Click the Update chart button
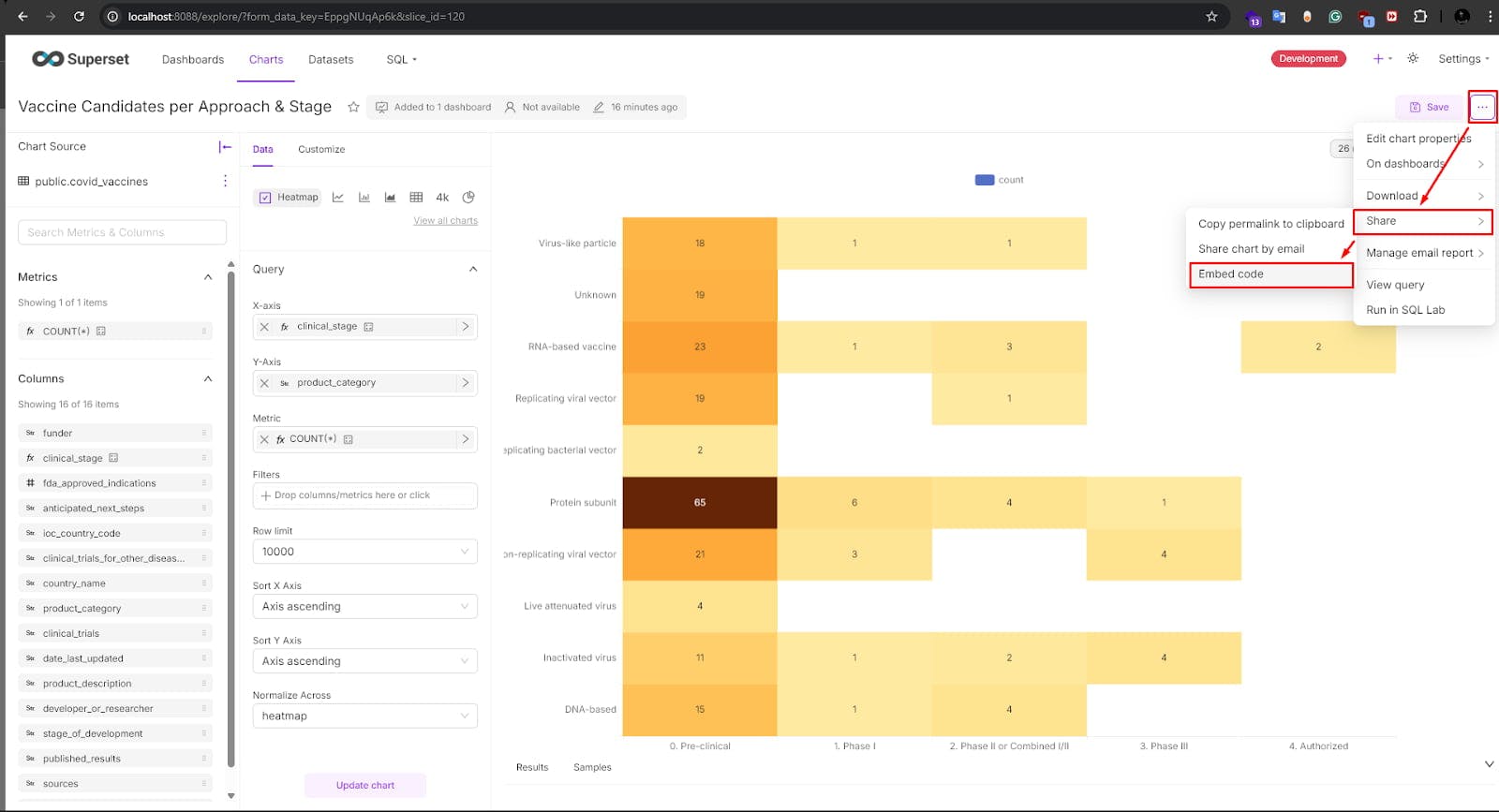This screenshot has height=812, width=1499. click(x=364, y=785)
